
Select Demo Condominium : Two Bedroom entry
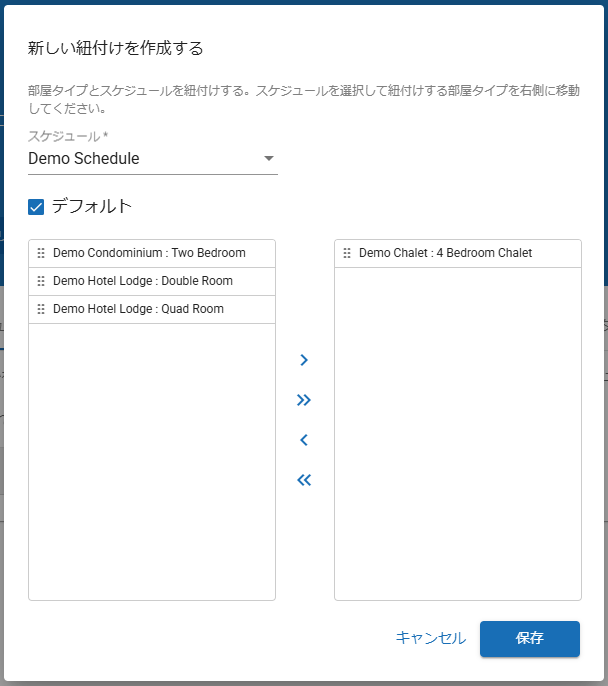(149, 254)
